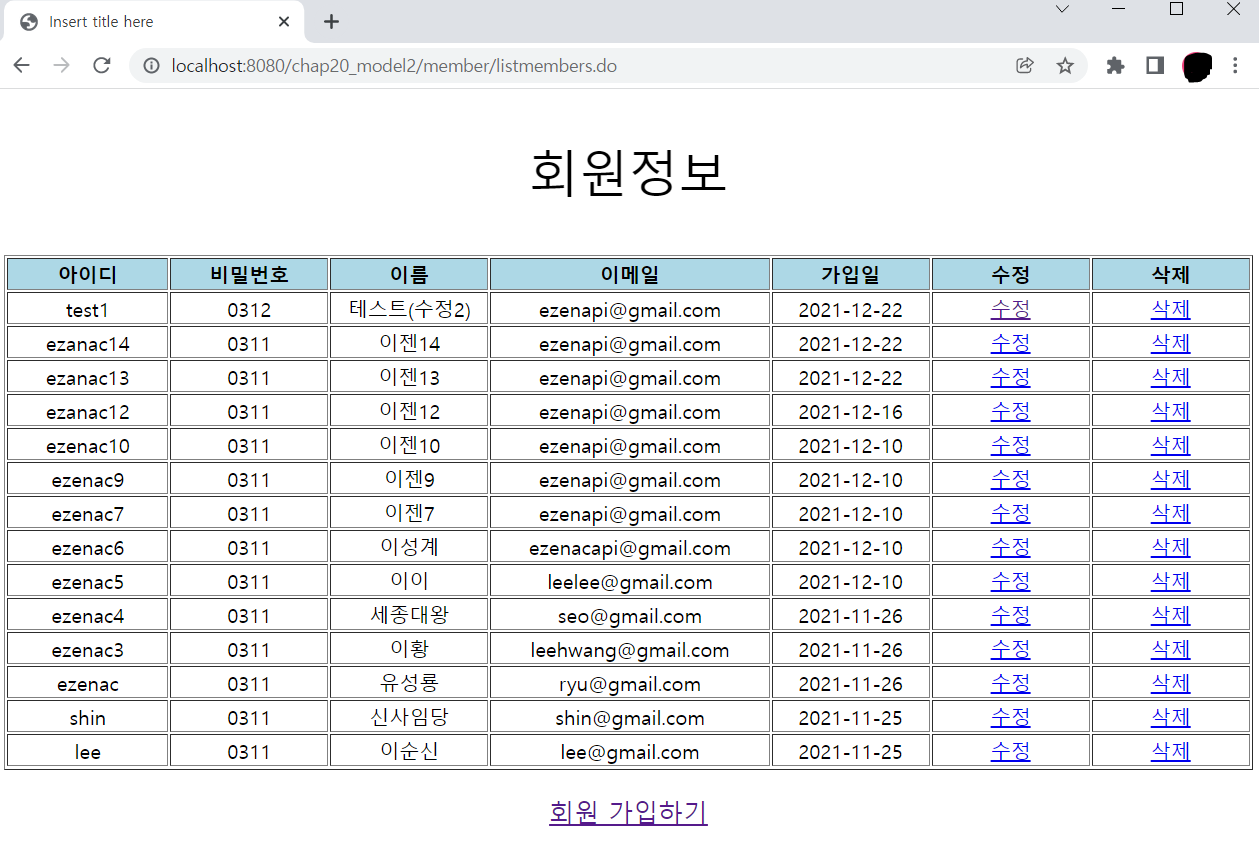1259x845 pixels.
Task: Select email leelee@gmail.com cell
Action: (630, 582)
